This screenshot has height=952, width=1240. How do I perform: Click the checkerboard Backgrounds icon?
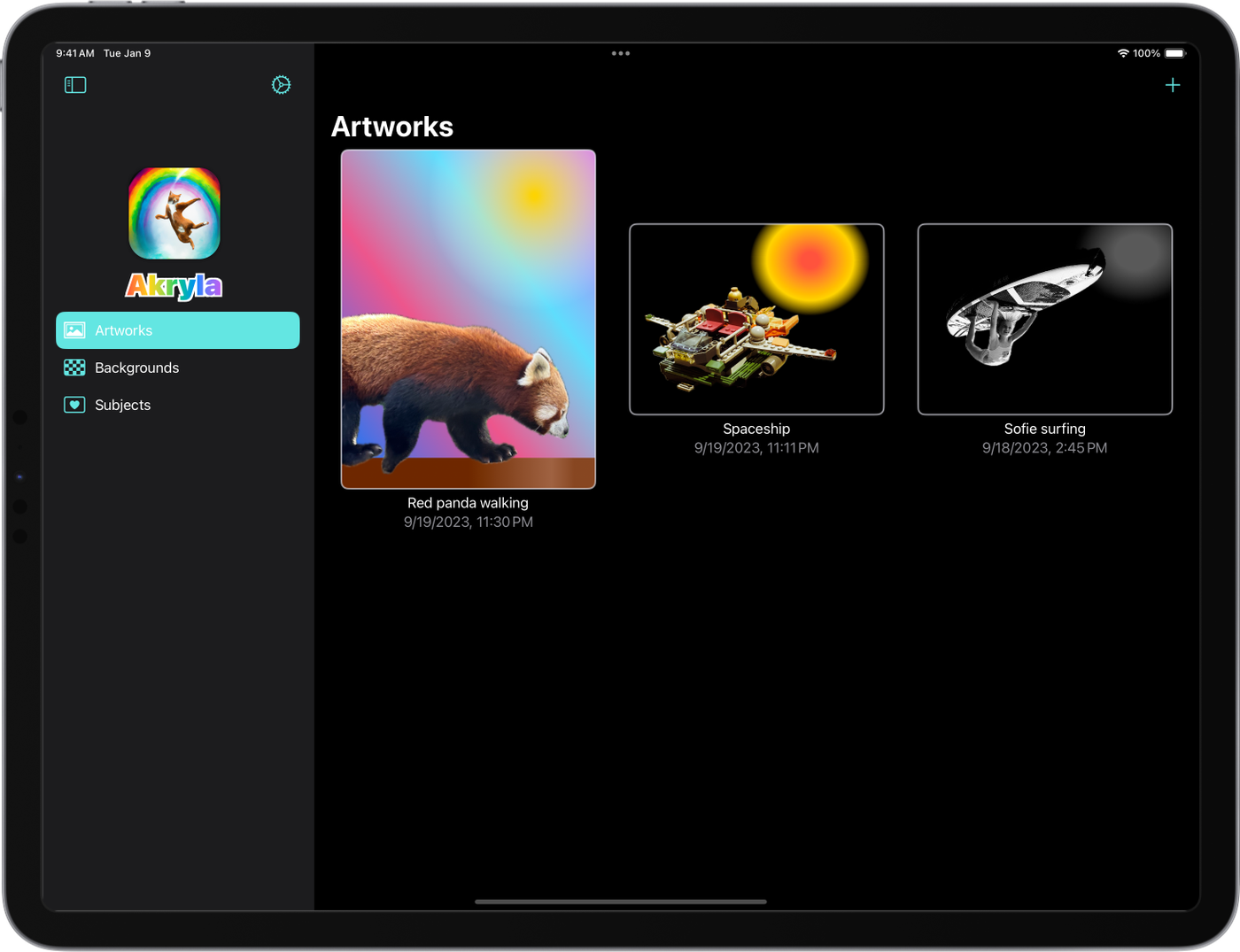(x=75, y=368)
